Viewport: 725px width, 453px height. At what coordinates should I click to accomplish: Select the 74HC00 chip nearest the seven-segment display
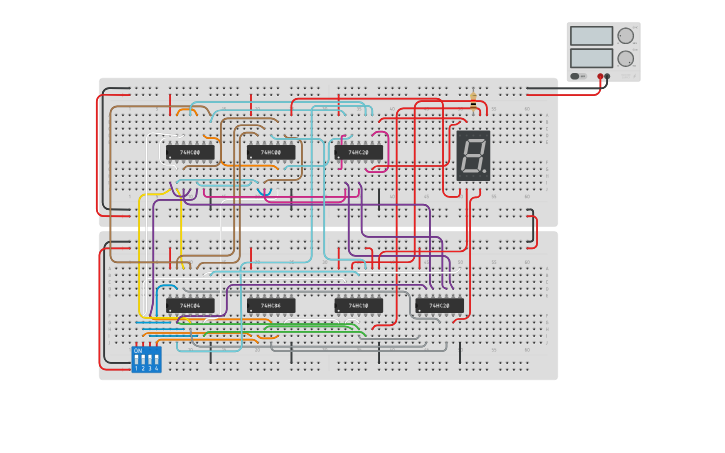click(x=271, y=152)
